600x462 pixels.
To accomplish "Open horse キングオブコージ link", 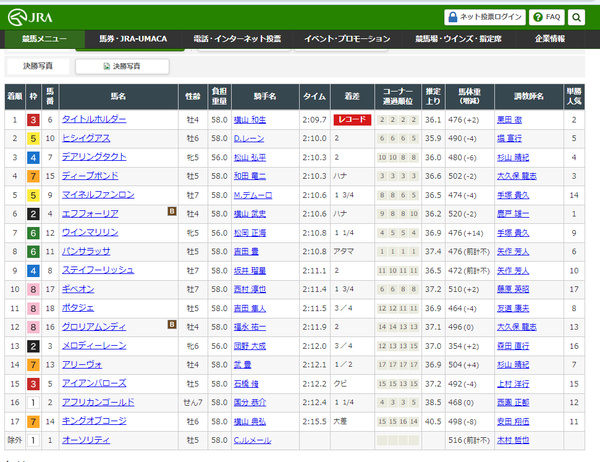I will tap(94, 421).
